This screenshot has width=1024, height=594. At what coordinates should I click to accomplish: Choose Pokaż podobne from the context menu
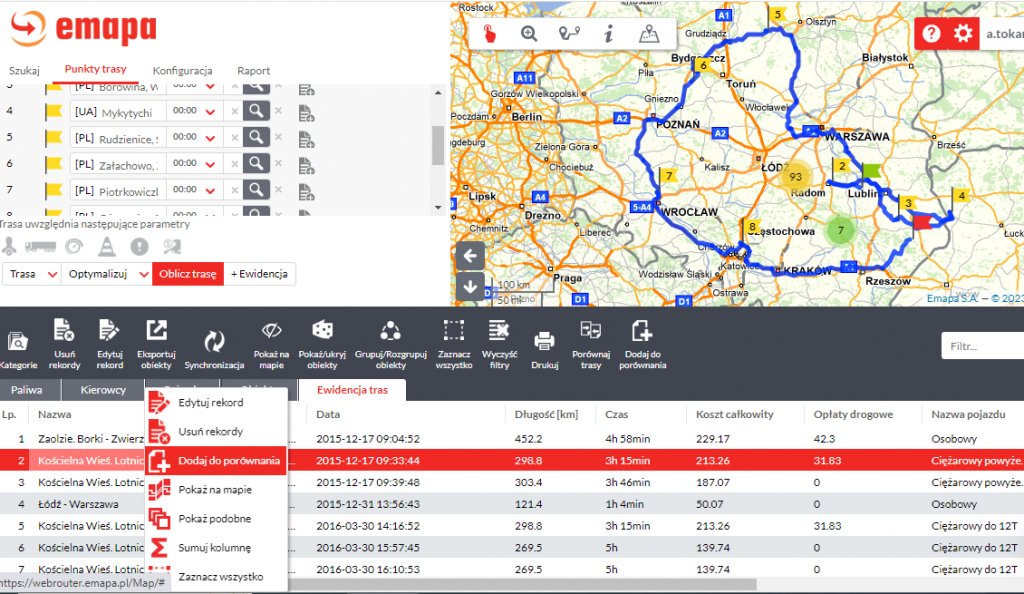click(214, 518)
